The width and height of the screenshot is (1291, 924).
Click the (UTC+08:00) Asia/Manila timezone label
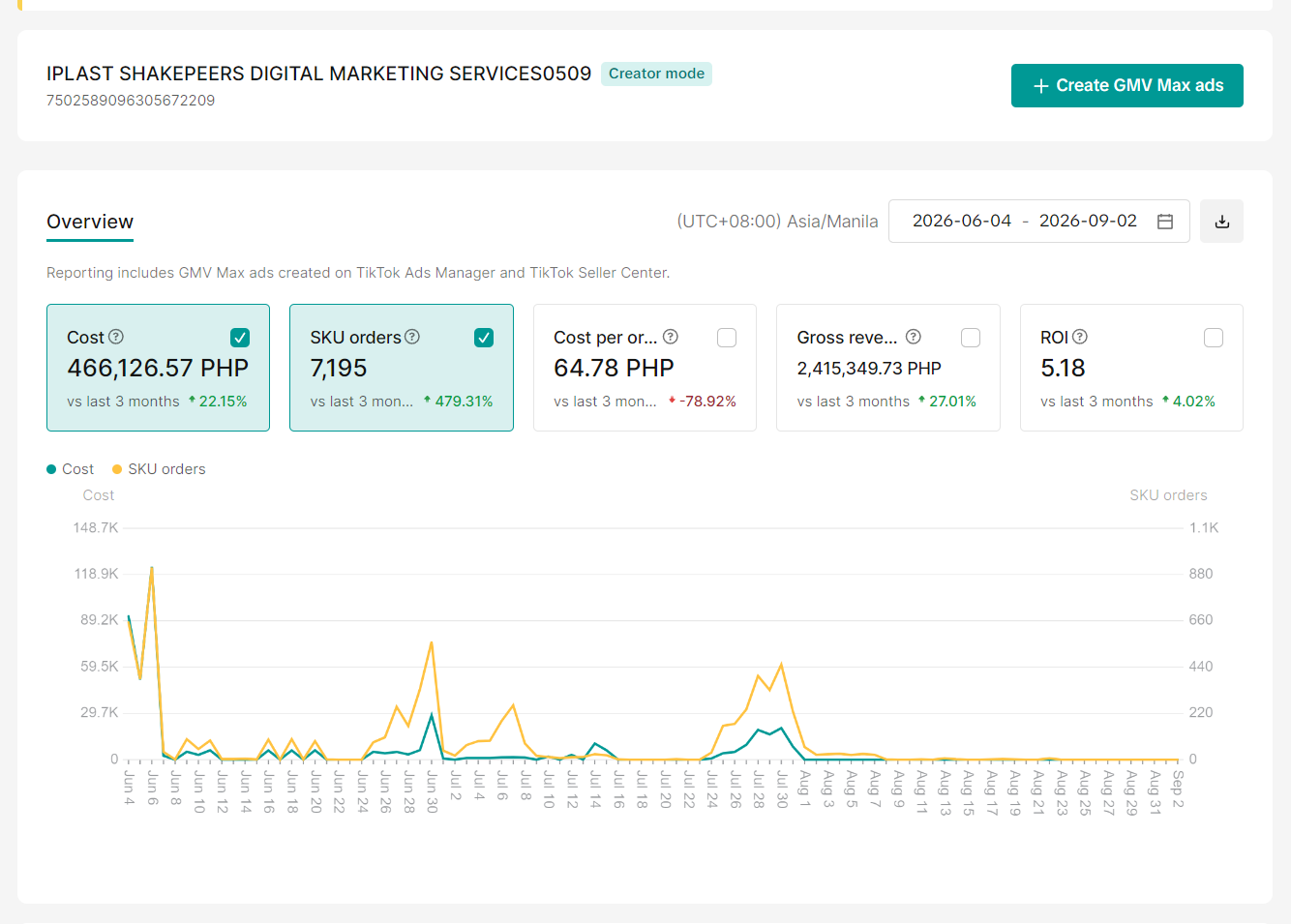(x=777, y=222)
